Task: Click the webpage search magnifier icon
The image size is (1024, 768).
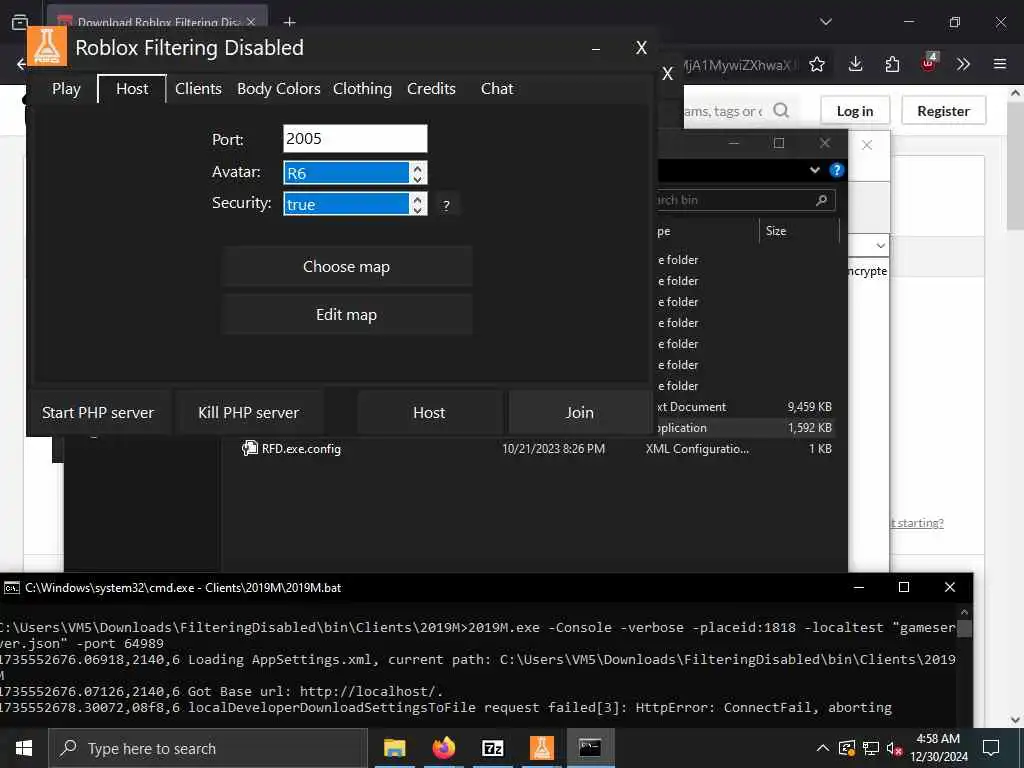Action: tap(781, 110)
